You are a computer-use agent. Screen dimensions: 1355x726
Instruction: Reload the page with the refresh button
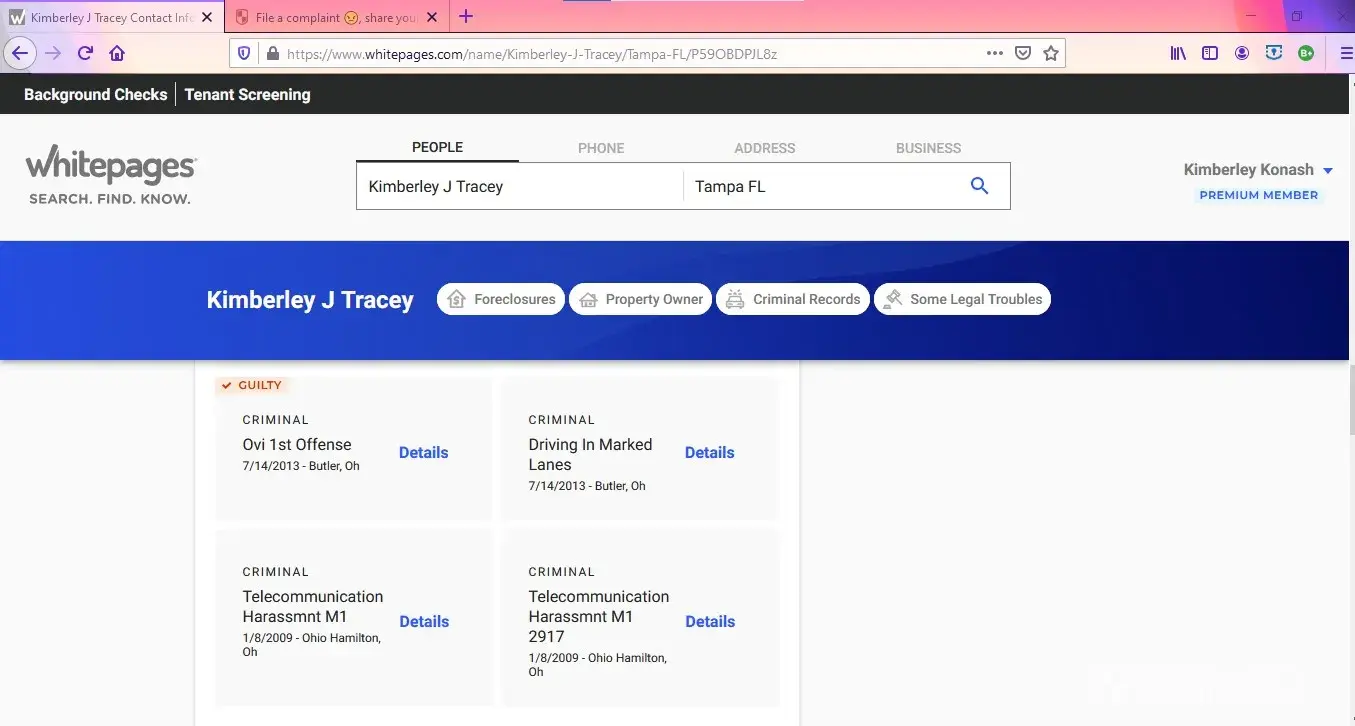pos(85,54)
